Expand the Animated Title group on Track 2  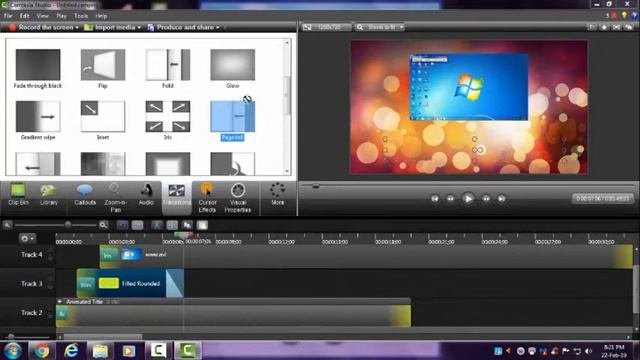point(60,302)
